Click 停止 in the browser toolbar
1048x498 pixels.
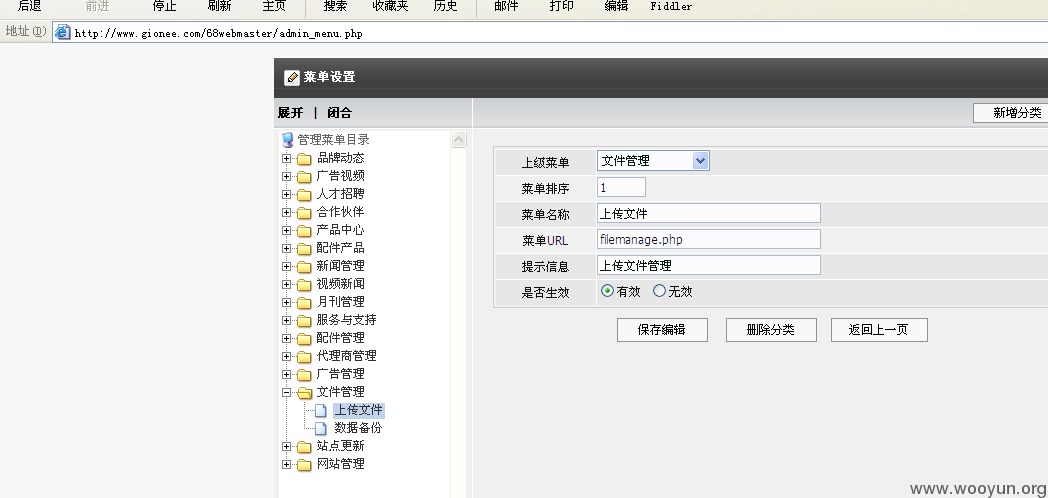click(164, 6)
